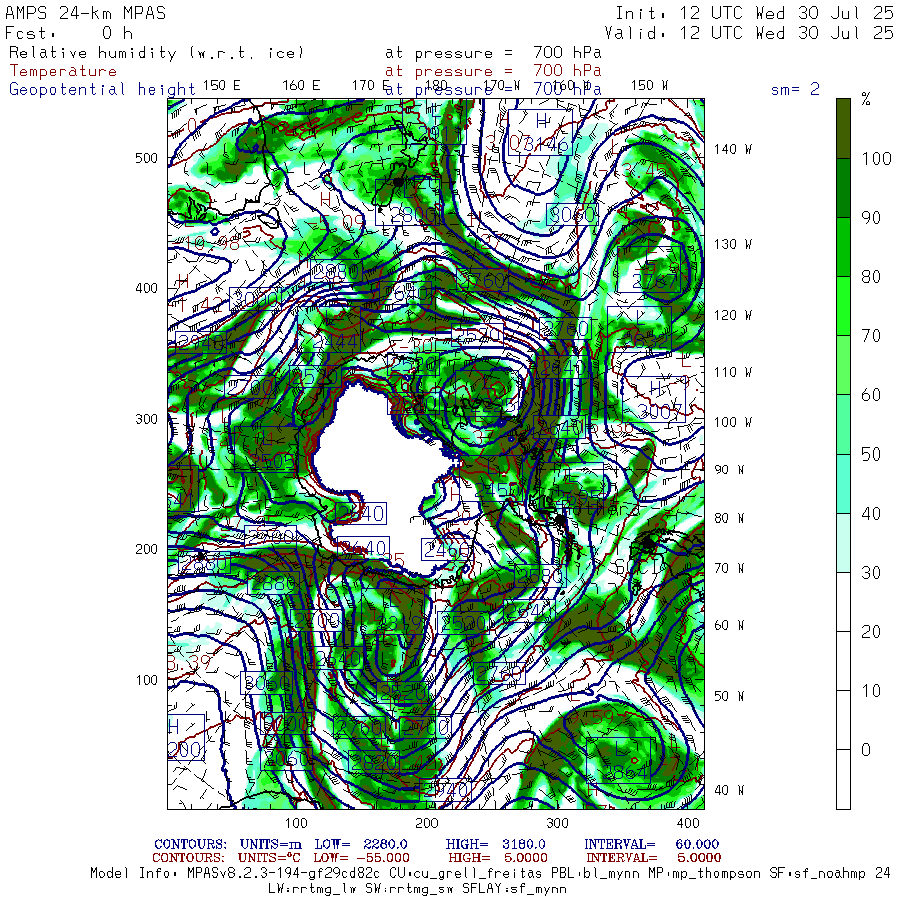Click the "50 W" longitude label
The image size is (900, 900).
tap(729, 696)
